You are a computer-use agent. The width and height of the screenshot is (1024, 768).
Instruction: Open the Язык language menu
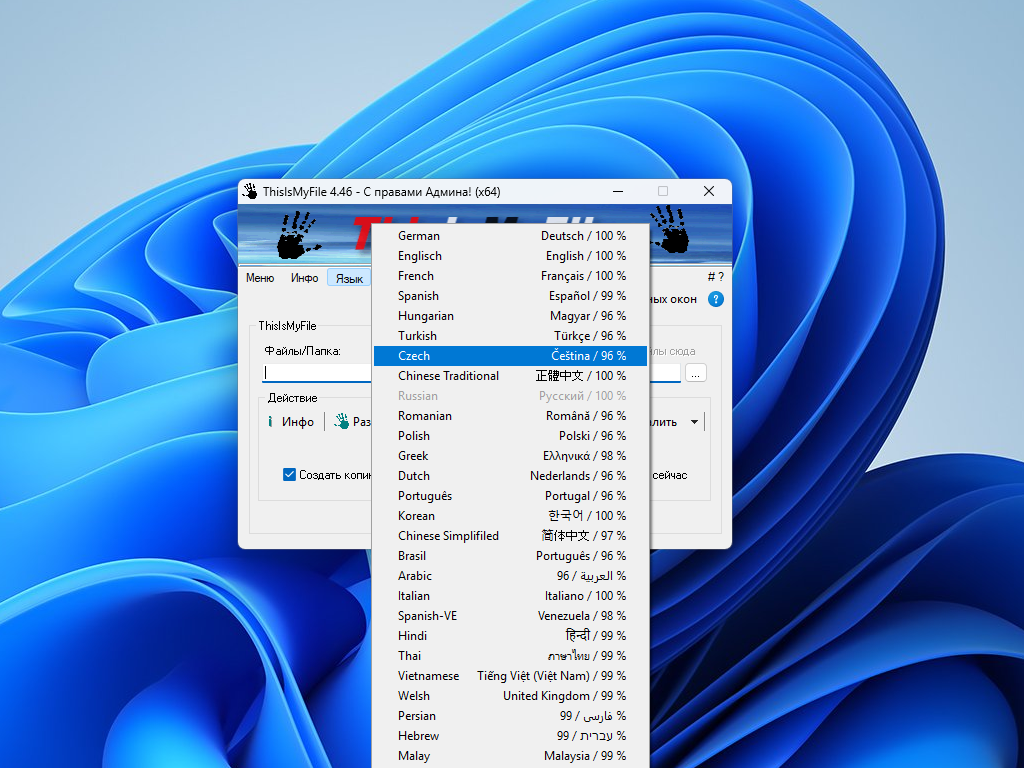coord(349,278)
